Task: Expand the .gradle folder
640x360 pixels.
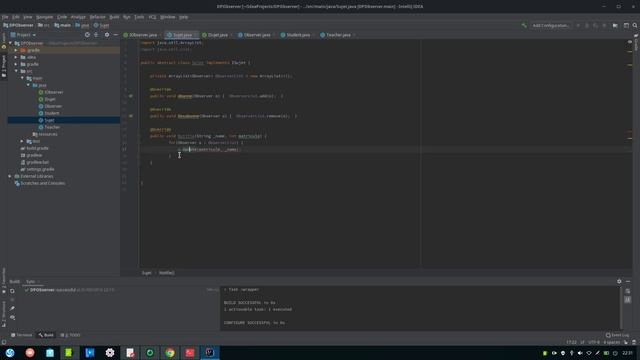Action: pos(16,50)
